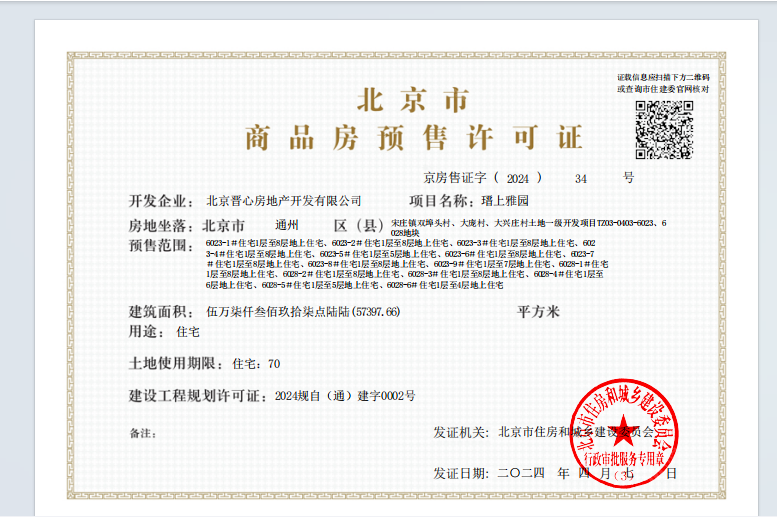The image size is (777, 527).
Task: Click the presale range line starting '6层地上住宅、6028-5#'
Action: coord(354,285)
